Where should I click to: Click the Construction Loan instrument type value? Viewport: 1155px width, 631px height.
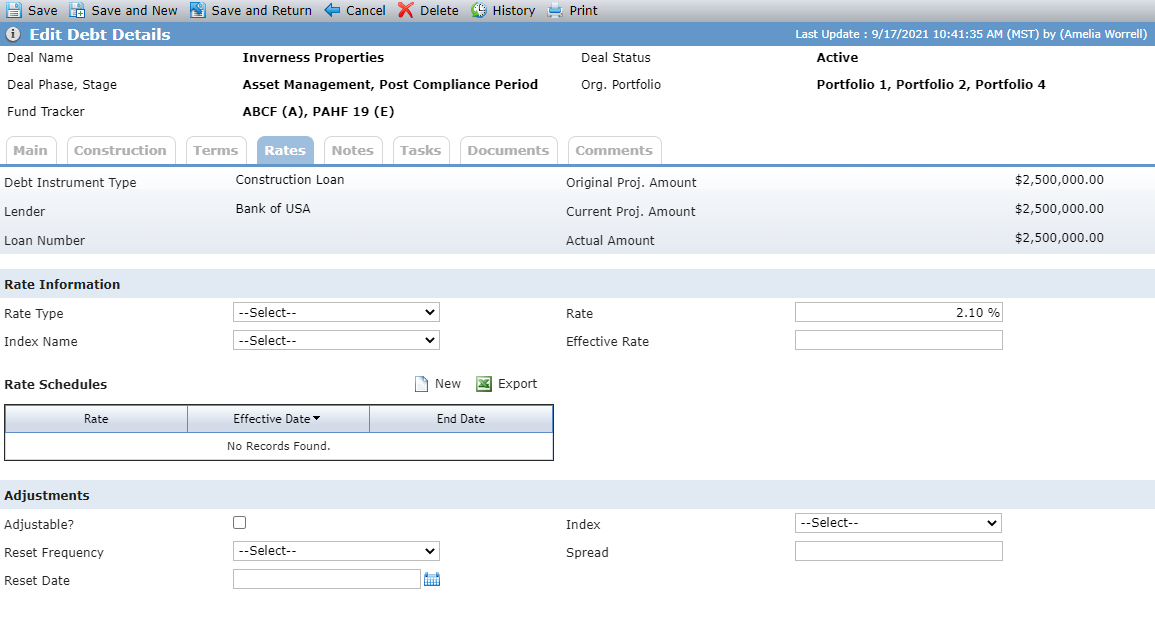[289, 180]
